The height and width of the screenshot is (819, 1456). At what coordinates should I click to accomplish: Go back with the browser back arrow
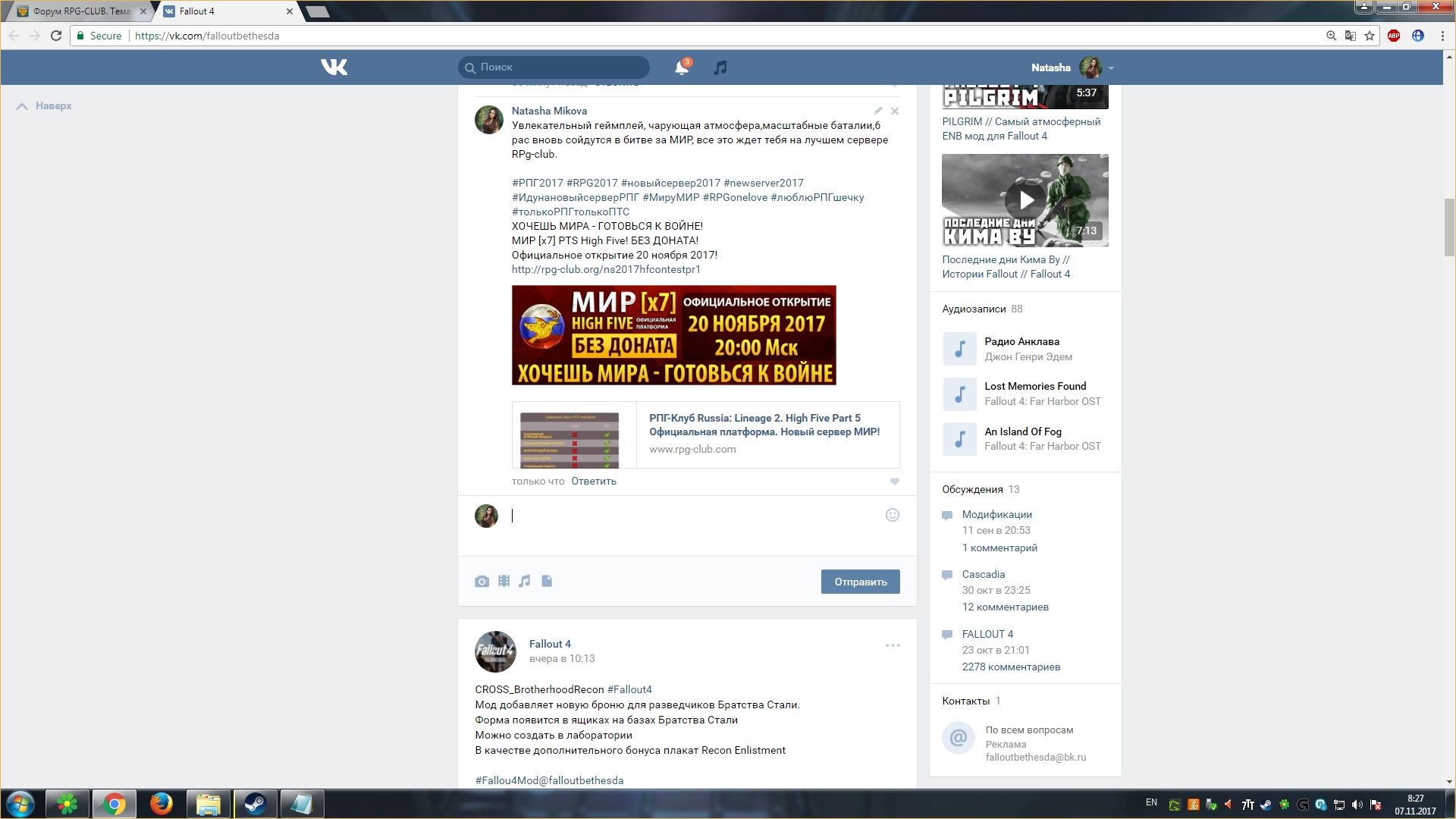(14, 36)
